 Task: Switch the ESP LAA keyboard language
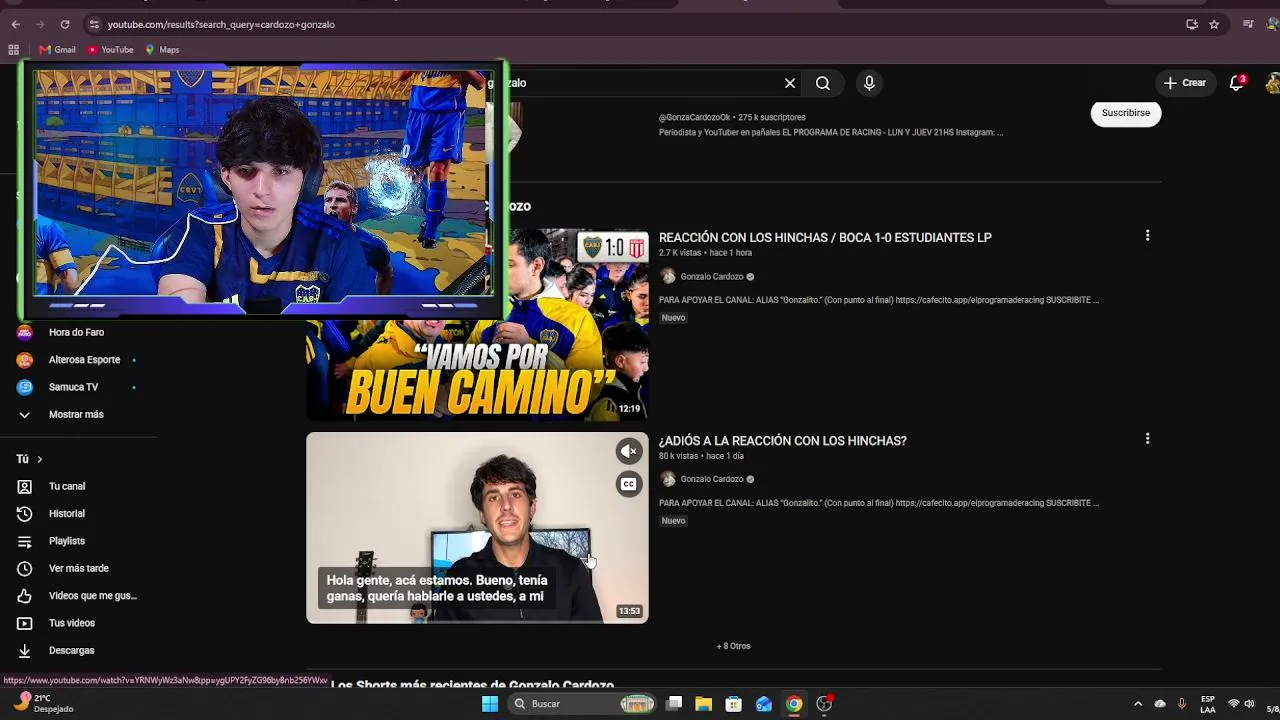coord(1208,704)
